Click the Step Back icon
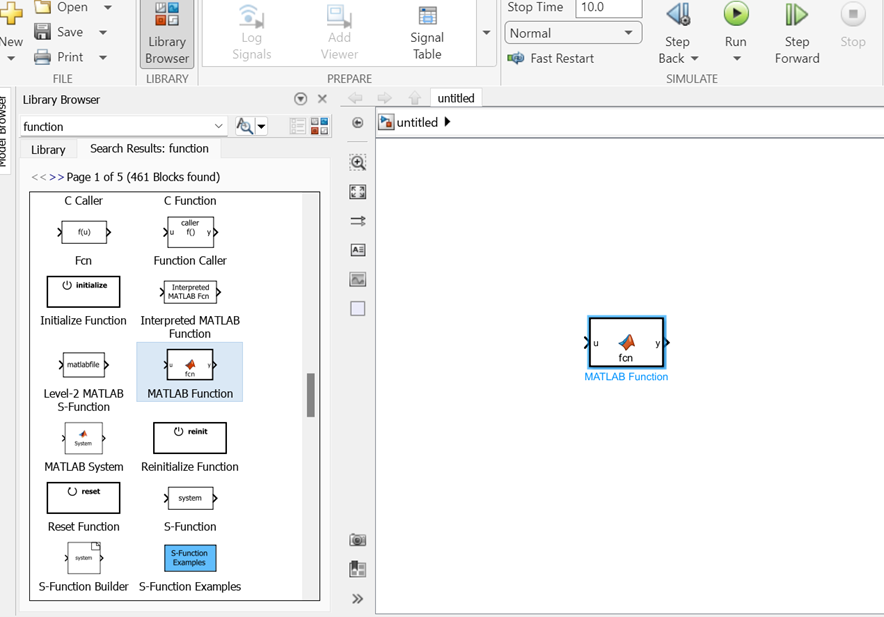The image size is (884, 617). tap(677, 15)
